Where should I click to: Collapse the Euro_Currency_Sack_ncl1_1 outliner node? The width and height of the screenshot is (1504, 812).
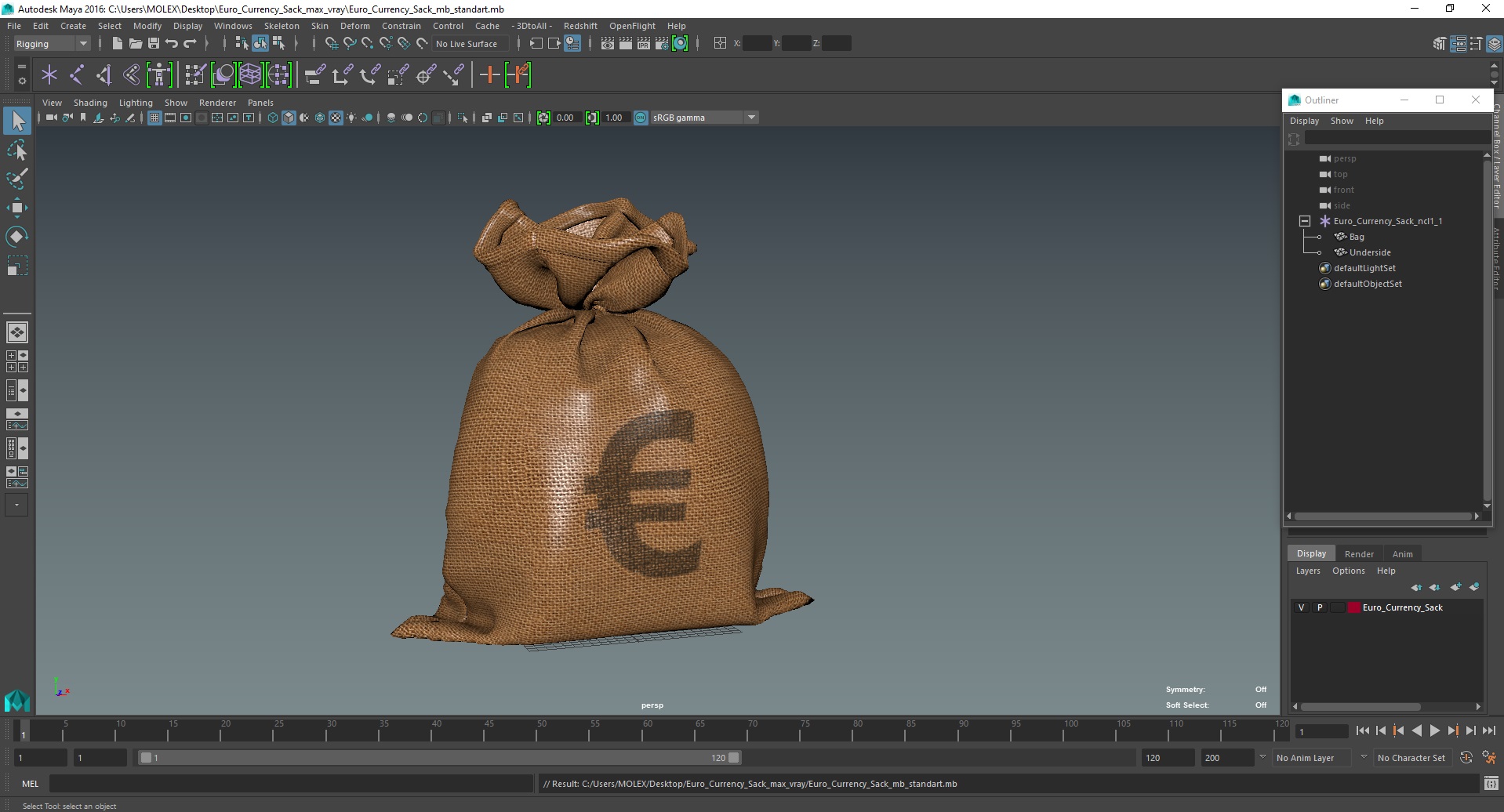(x=1305, y=221)
